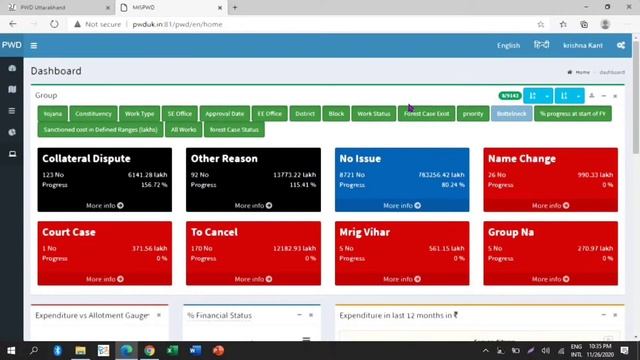The image size is (640, 360).
Task: Switch language to Hindi
Action: coord(542,45)
